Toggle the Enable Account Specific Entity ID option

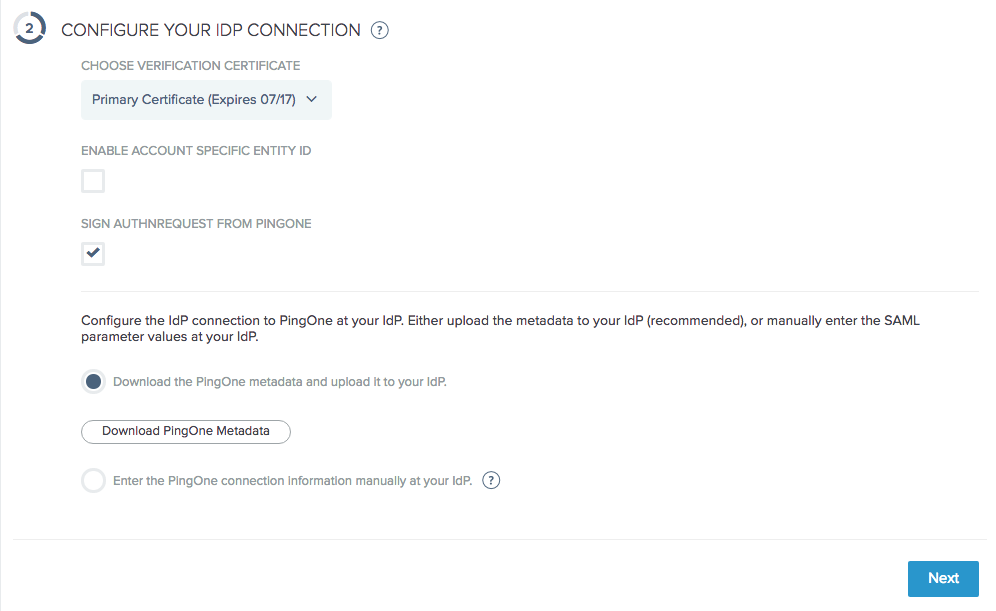(92, 181)
